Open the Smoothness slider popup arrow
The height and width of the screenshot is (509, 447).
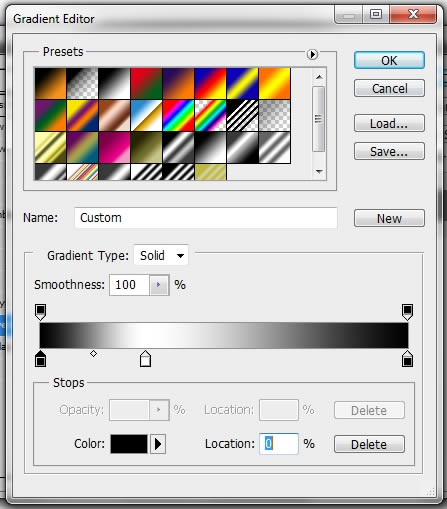(159, 285)
